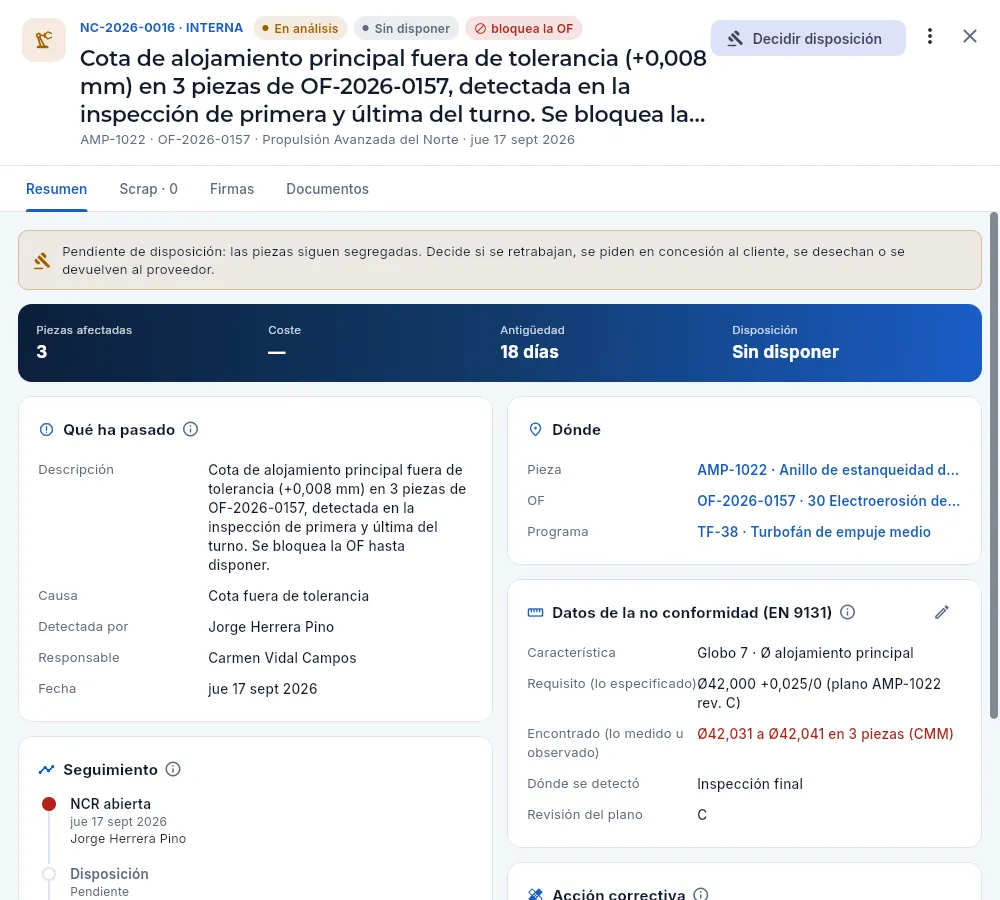Click the Antigüedad 18 días metric
This screenshot has width=1000, height=900.
pyautogui.click(x=529, y=343)
